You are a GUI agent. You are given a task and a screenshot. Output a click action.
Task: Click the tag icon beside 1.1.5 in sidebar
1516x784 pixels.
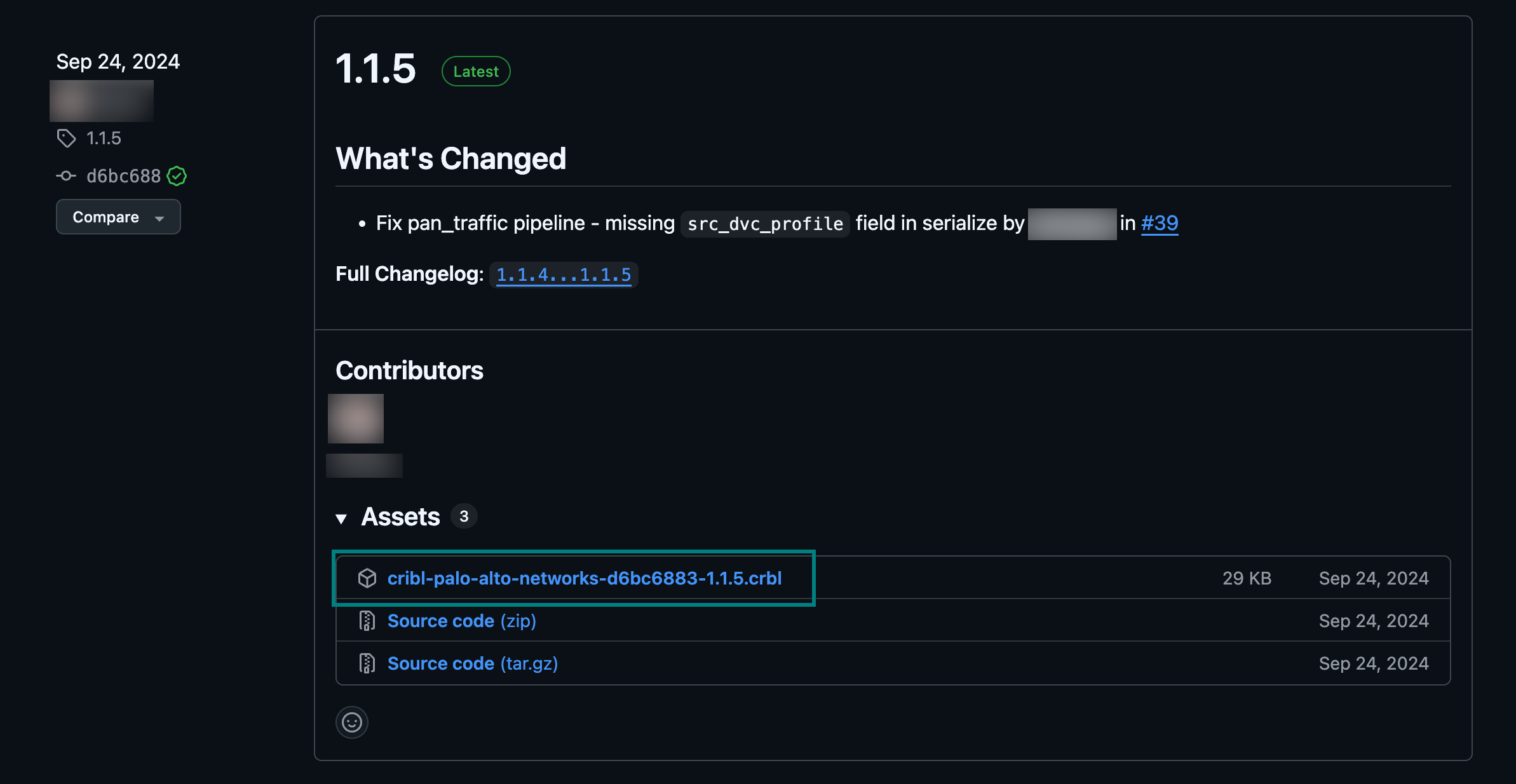pos(66,138)
